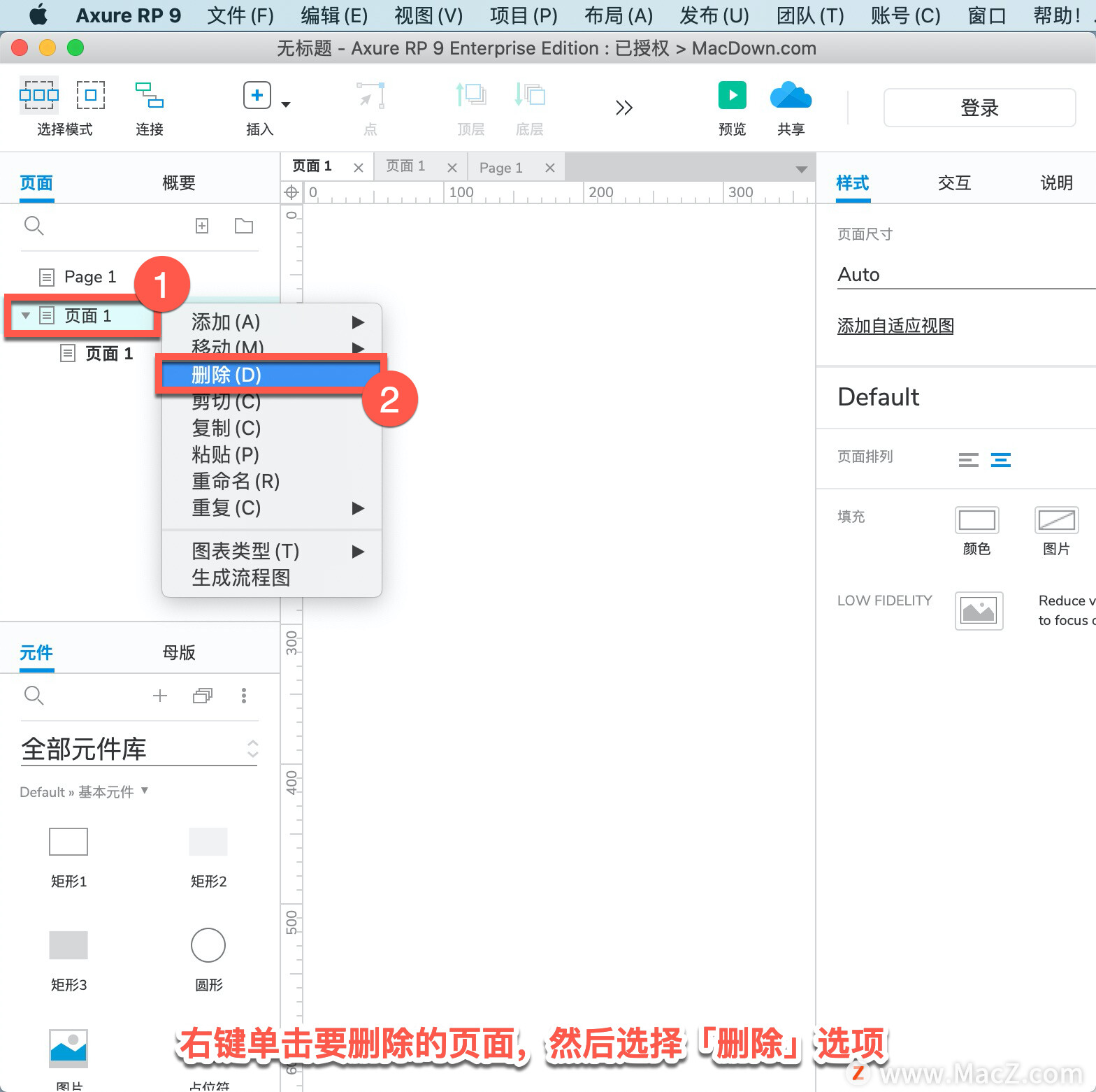Select the 图片 image widget
The width and height of the screenshot is (1096, 1092).
(x=68, y=1049)
